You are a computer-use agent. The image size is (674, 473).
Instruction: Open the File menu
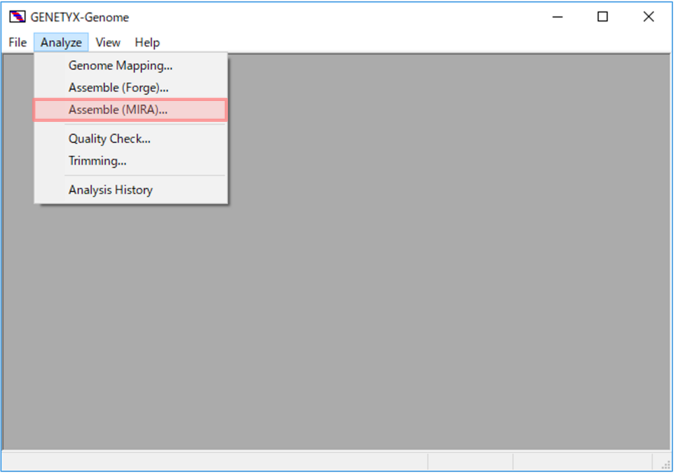click(x=18, y=43)
